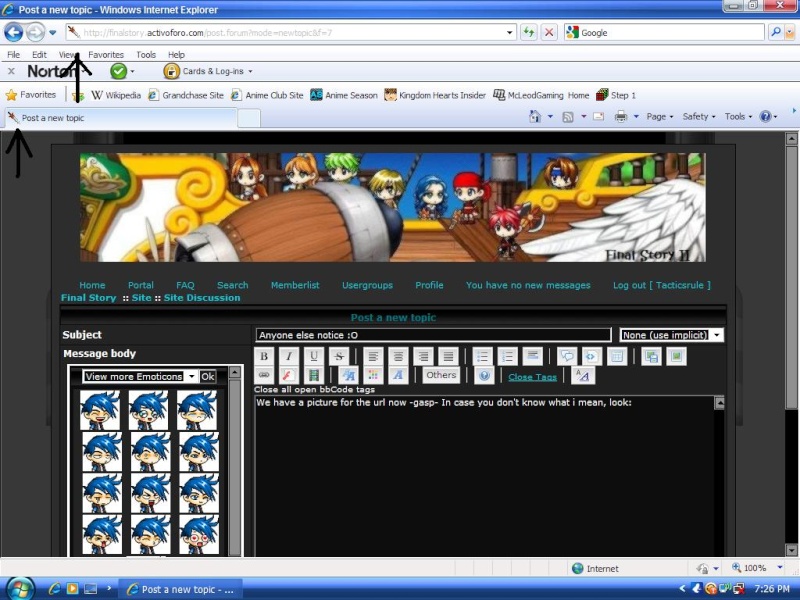Toggle bold formatting in message editor
The image size is (800, 600).
point(264,356)
